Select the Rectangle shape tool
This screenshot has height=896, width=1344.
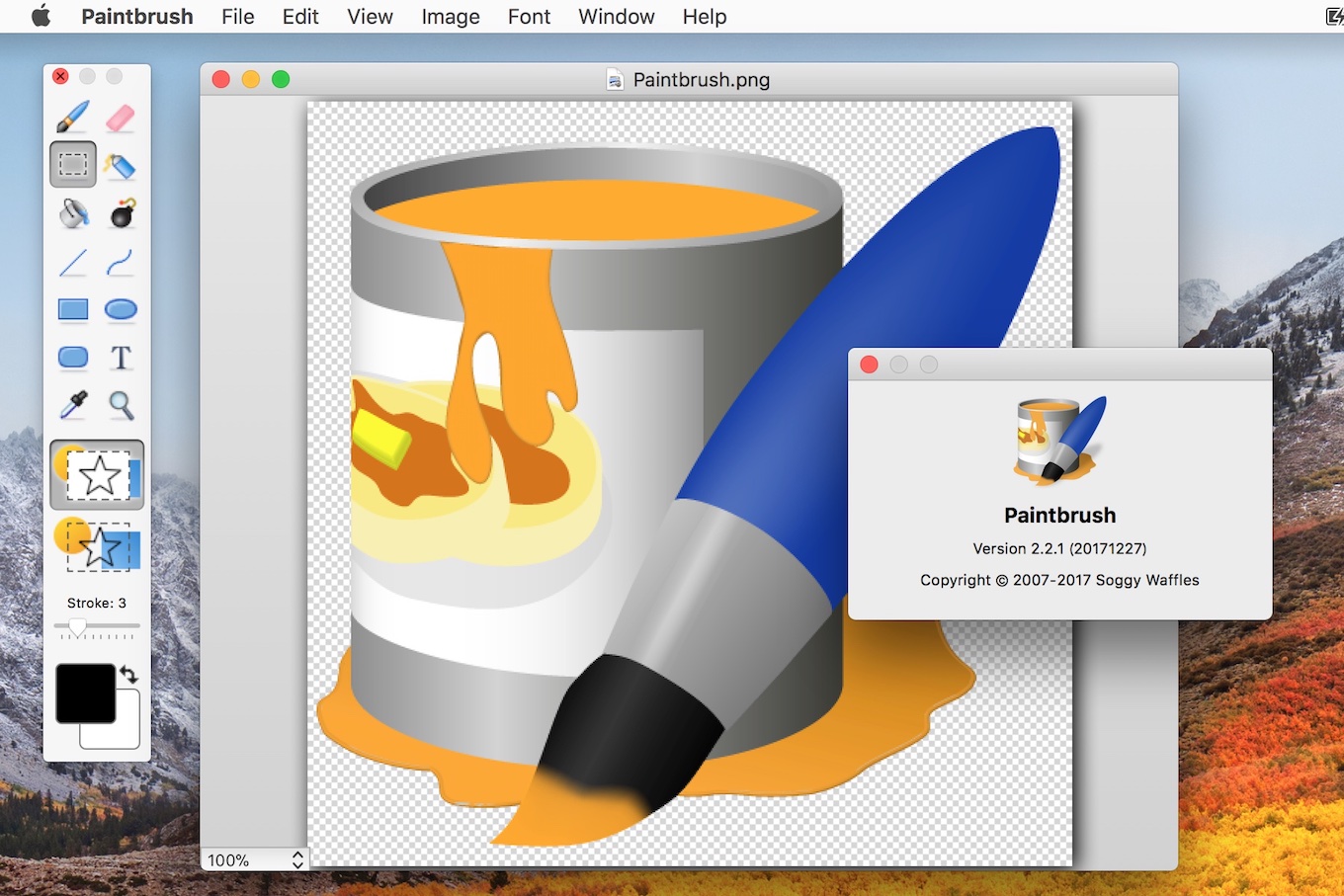pyautogui.click(x=73, y=309)
